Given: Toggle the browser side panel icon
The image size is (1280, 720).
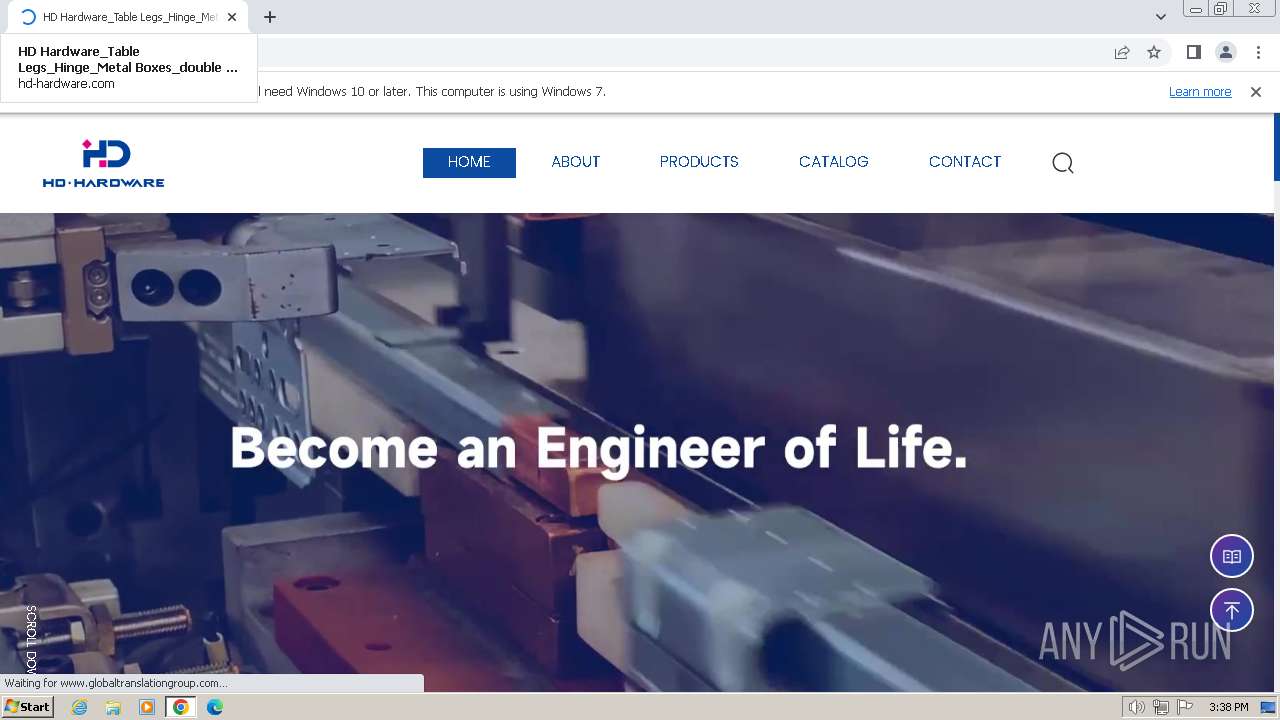Looking at the screenshot, I should click(1193, 52).
